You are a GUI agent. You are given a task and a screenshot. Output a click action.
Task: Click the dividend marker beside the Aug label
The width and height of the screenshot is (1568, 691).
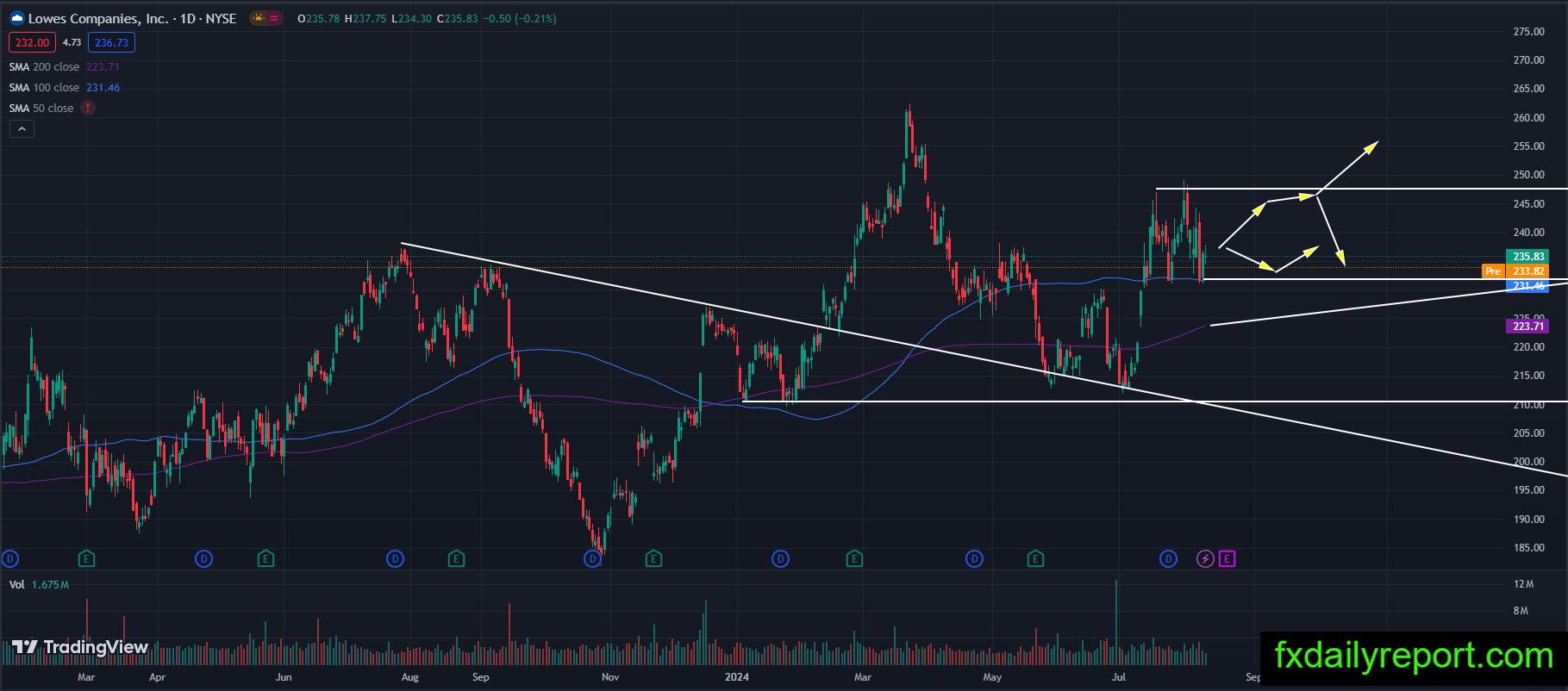pos(395,559)
